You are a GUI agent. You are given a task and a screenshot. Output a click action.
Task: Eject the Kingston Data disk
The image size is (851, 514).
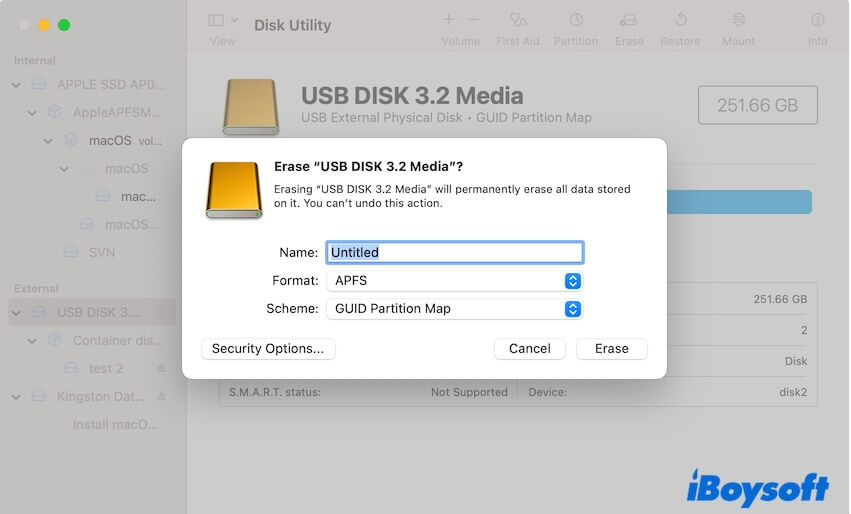162,397
